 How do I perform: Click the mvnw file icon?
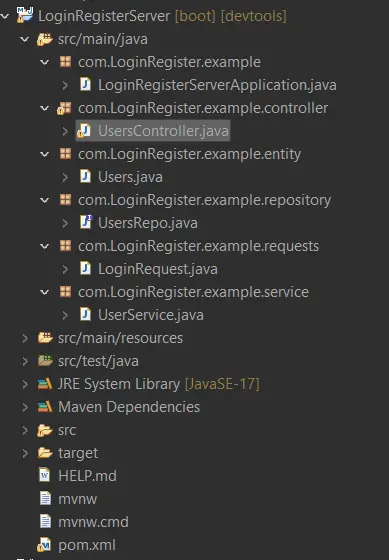[x=45, y=499]
